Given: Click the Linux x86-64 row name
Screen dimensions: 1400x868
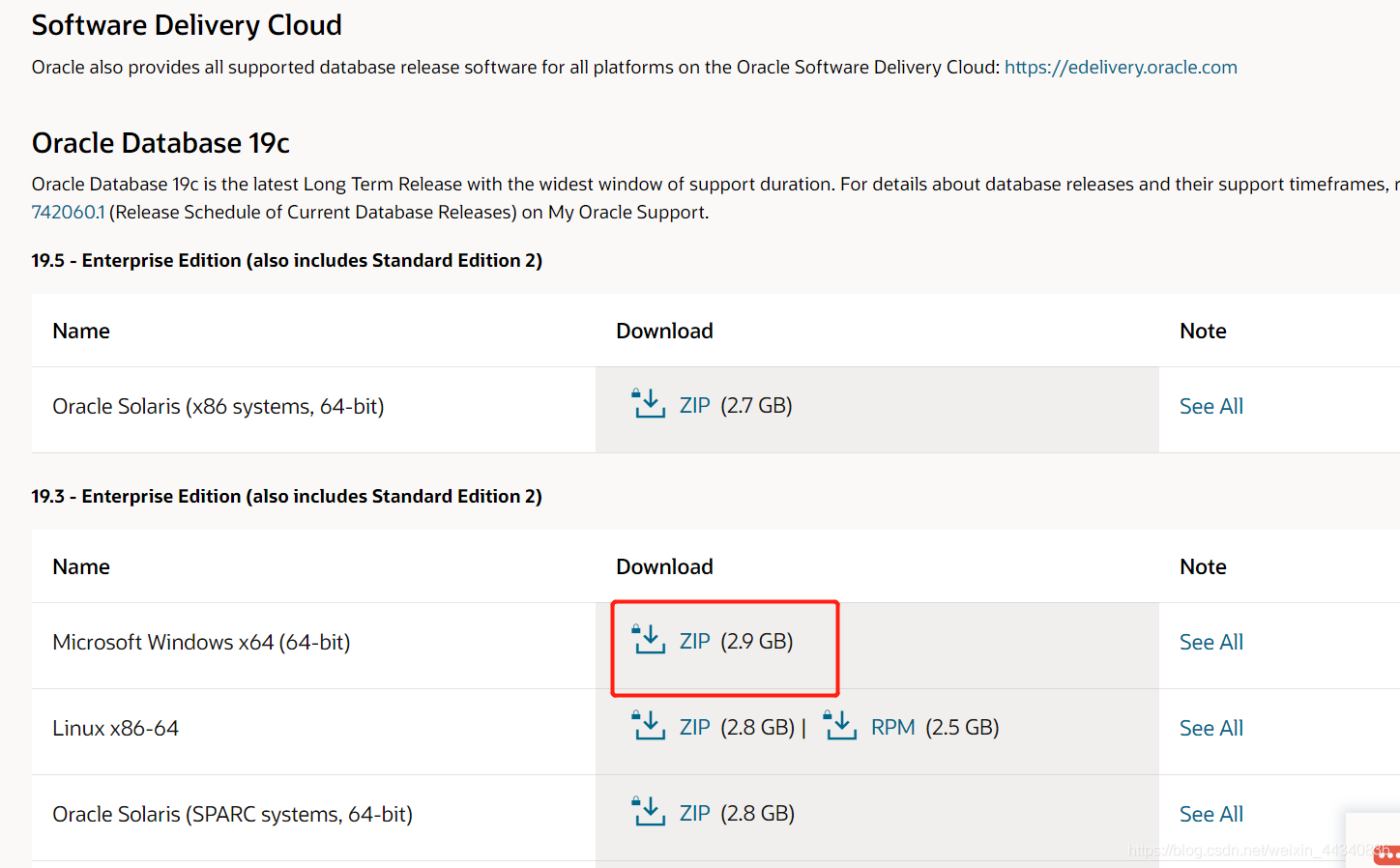Looking at the screenshot, I should 115,728.
